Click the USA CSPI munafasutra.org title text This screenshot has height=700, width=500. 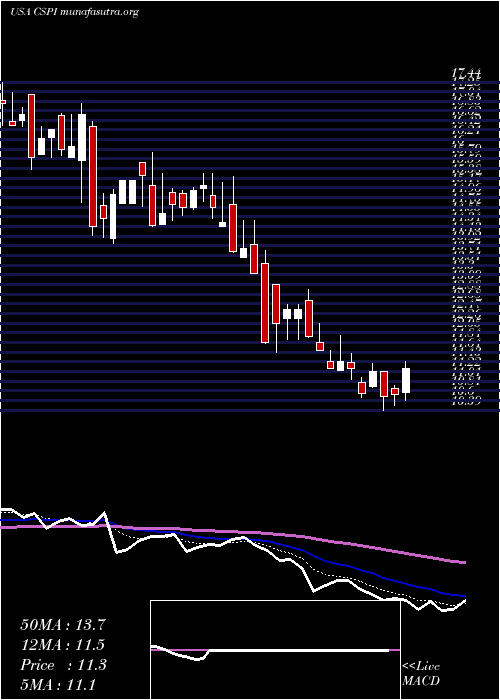click(74, 12)
